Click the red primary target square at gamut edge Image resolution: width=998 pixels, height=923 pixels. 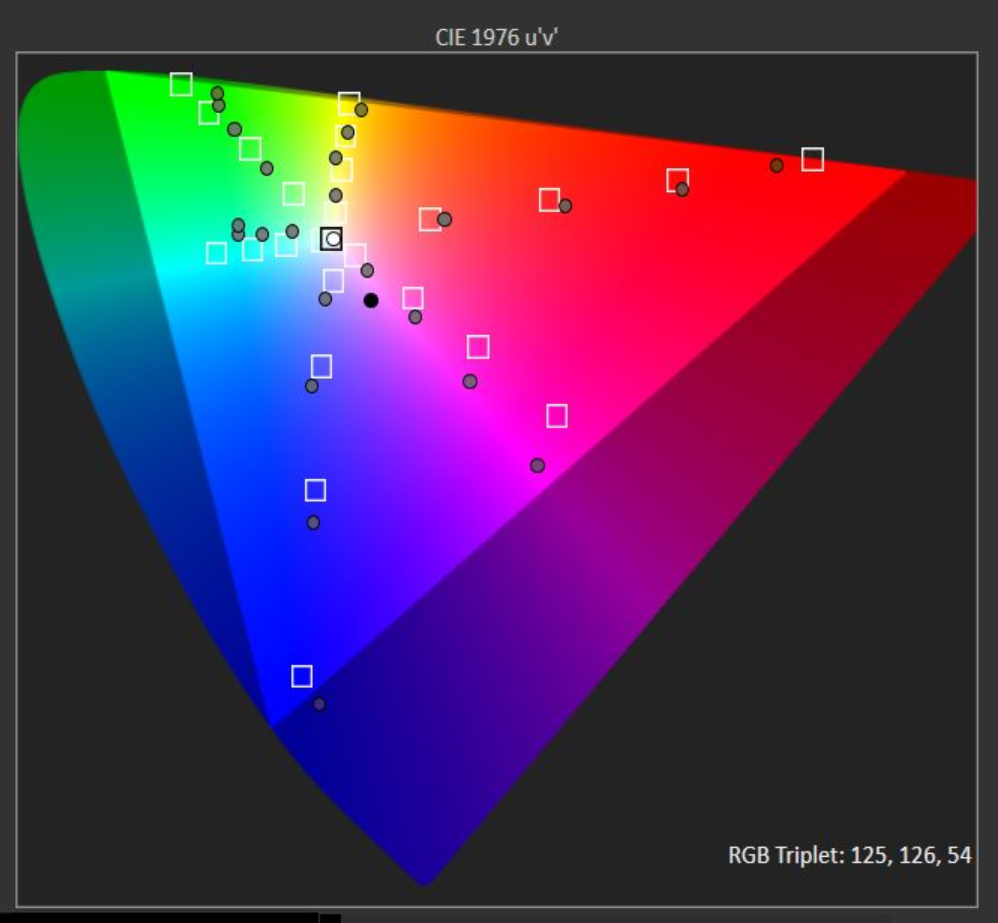(812, 159)
